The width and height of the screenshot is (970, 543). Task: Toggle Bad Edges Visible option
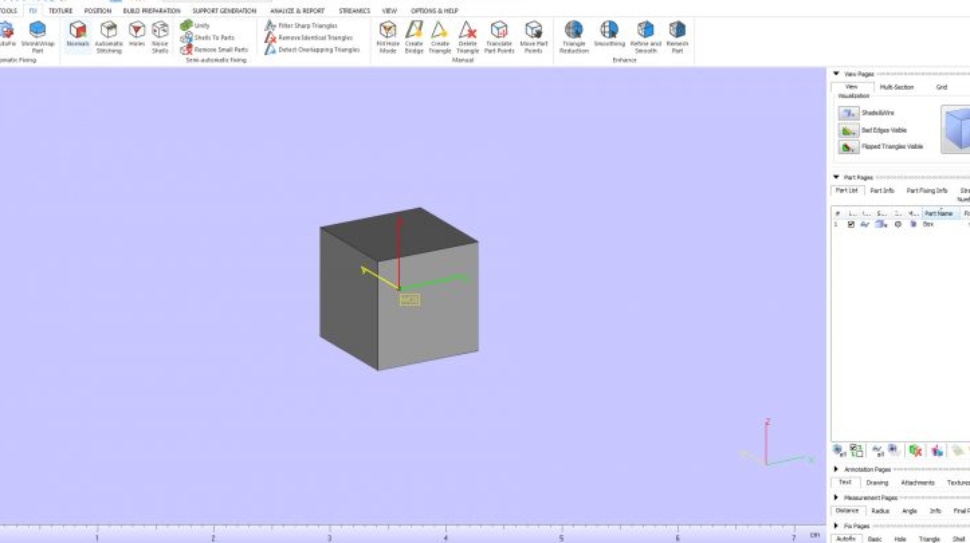[x=849, y=130]
